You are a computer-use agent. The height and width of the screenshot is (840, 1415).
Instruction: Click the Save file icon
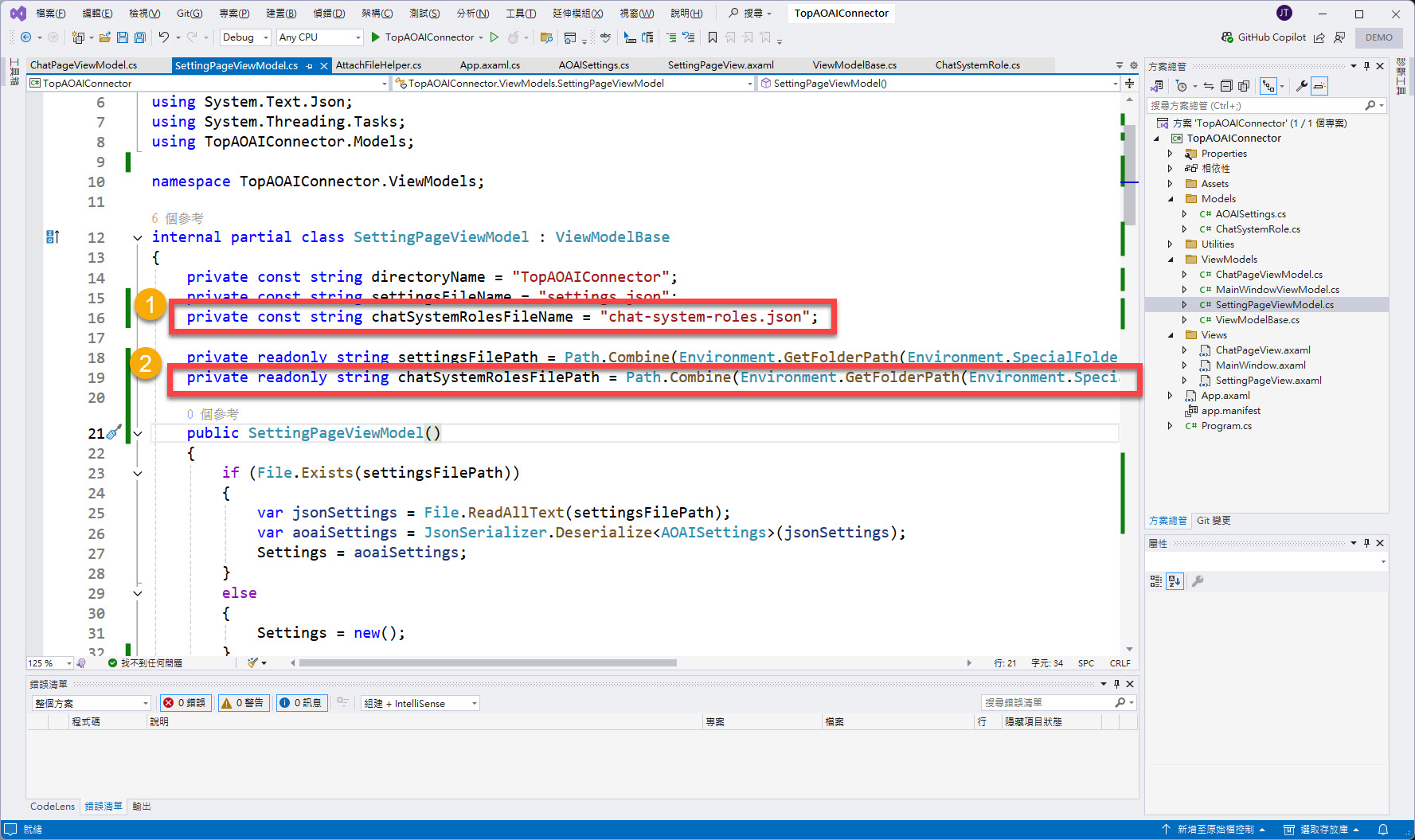pyautogui.click(x=123, y=37)
